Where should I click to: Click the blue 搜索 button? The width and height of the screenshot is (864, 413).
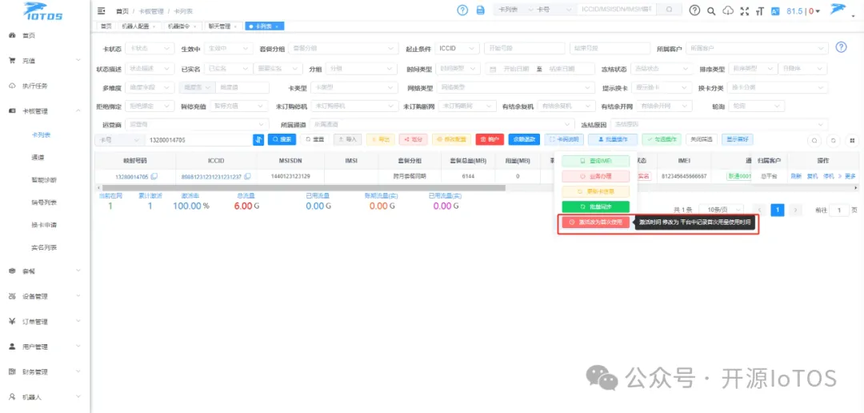[x=282, y=140]
